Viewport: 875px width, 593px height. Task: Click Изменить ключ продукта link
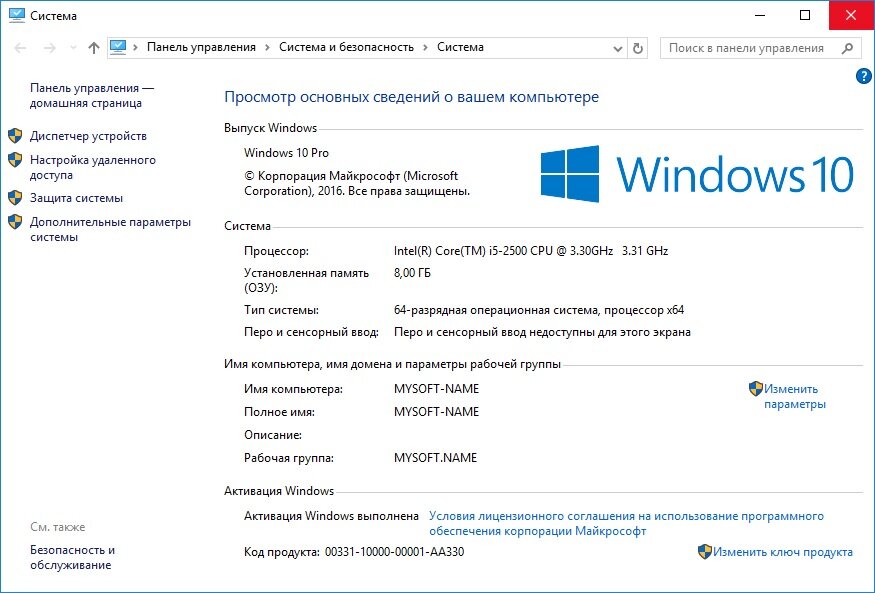(782, 552)
